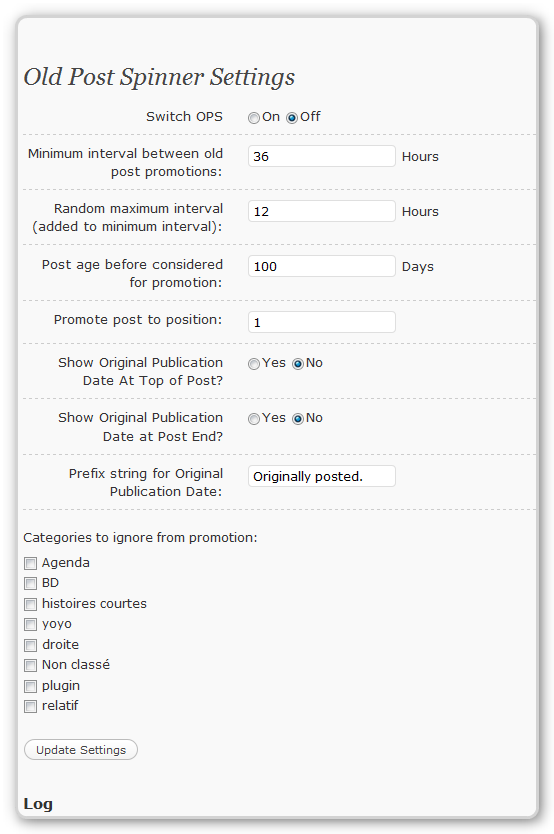Select the Off radio for Switch OPS
The image size is (554, 834).
[x=292, y=118]
